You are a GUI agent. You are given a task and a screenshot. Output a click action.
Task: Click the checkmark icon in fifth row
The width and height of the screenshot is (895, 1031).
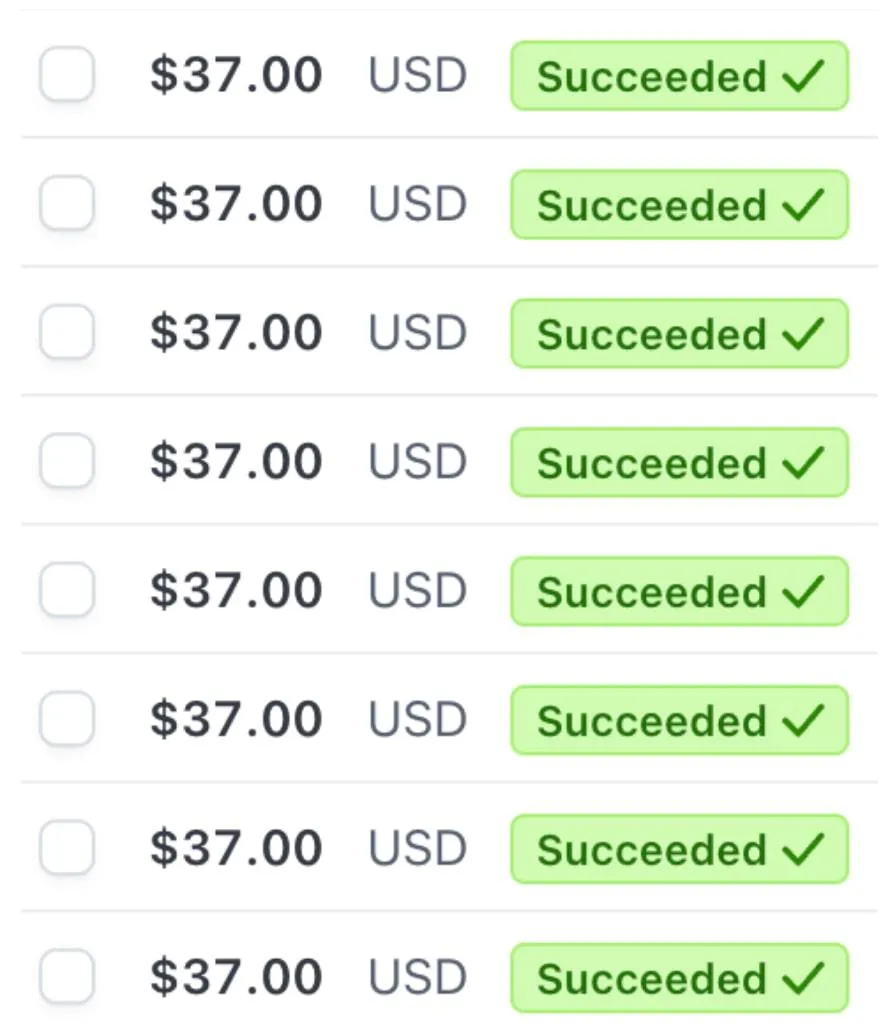tap(804, 591)
